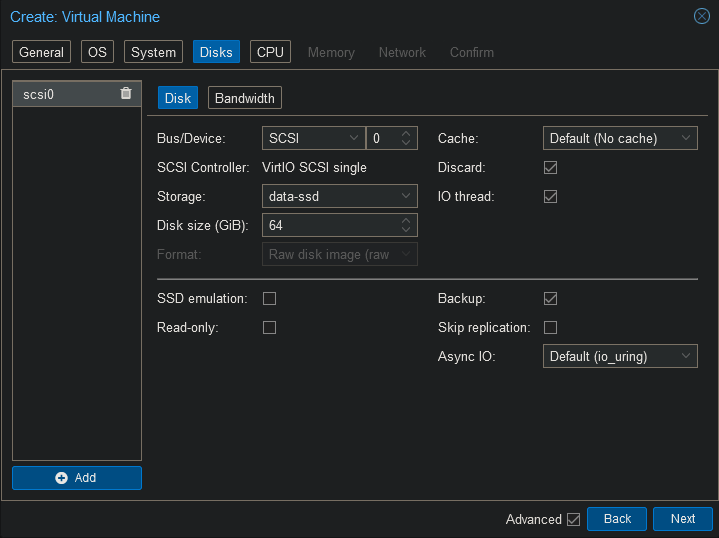The height and width of the screenshot is (538, 719).
Task: Delete the scsi0 disk using trash icon
Action: click(x=125, y=94)
